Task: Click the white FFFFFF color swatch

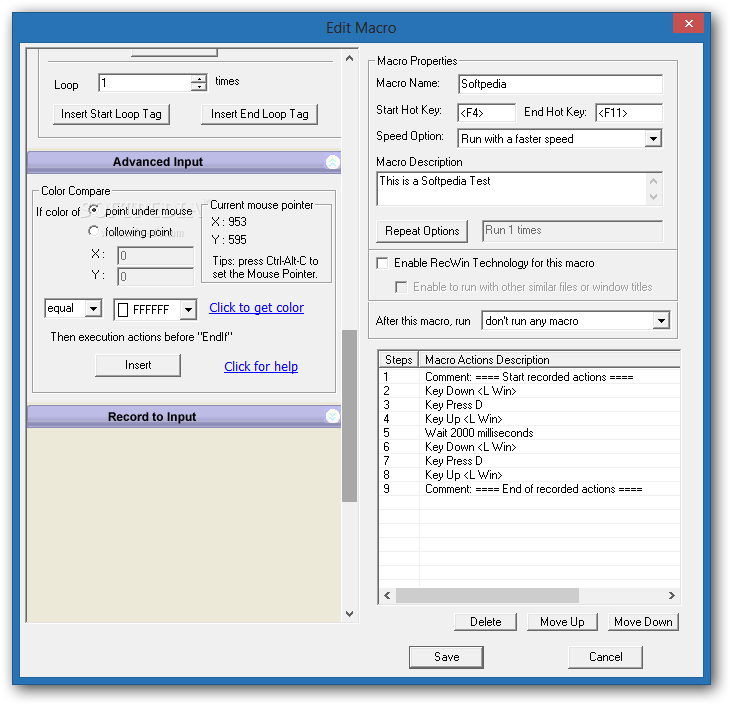Action: [x=123, y=310]
